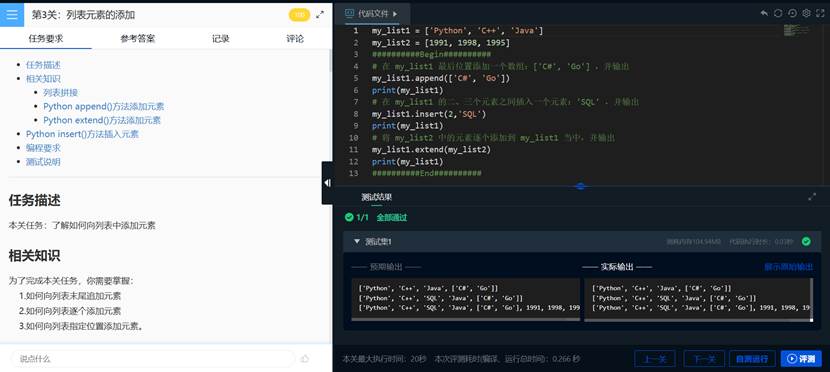Open the 任务描述 contents link
Viewport: 830px width, 372px height.
point(43,65)
